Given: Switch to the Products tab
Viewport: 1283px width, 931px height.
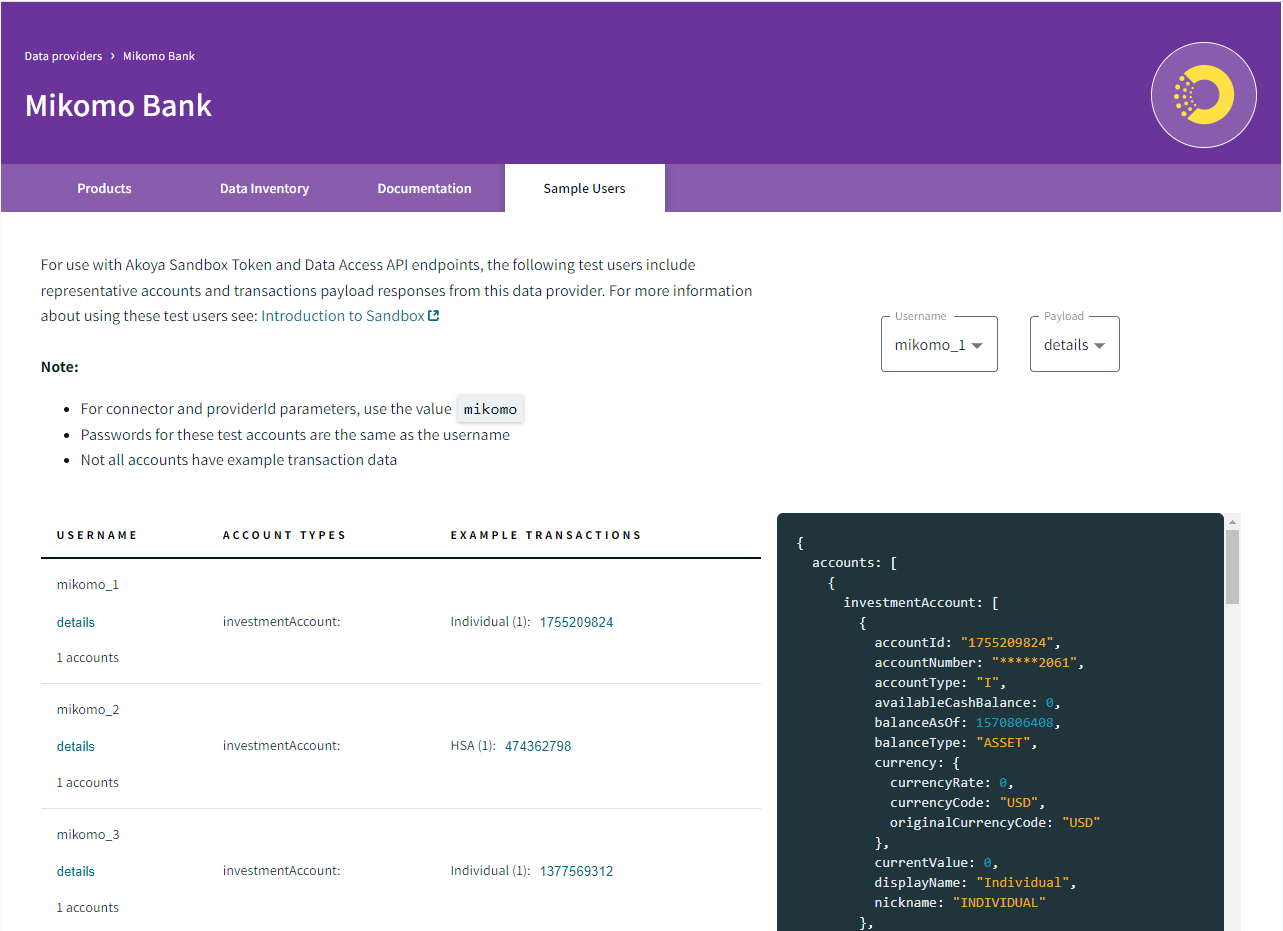Looking at the screenshot, I should (104, 188).
